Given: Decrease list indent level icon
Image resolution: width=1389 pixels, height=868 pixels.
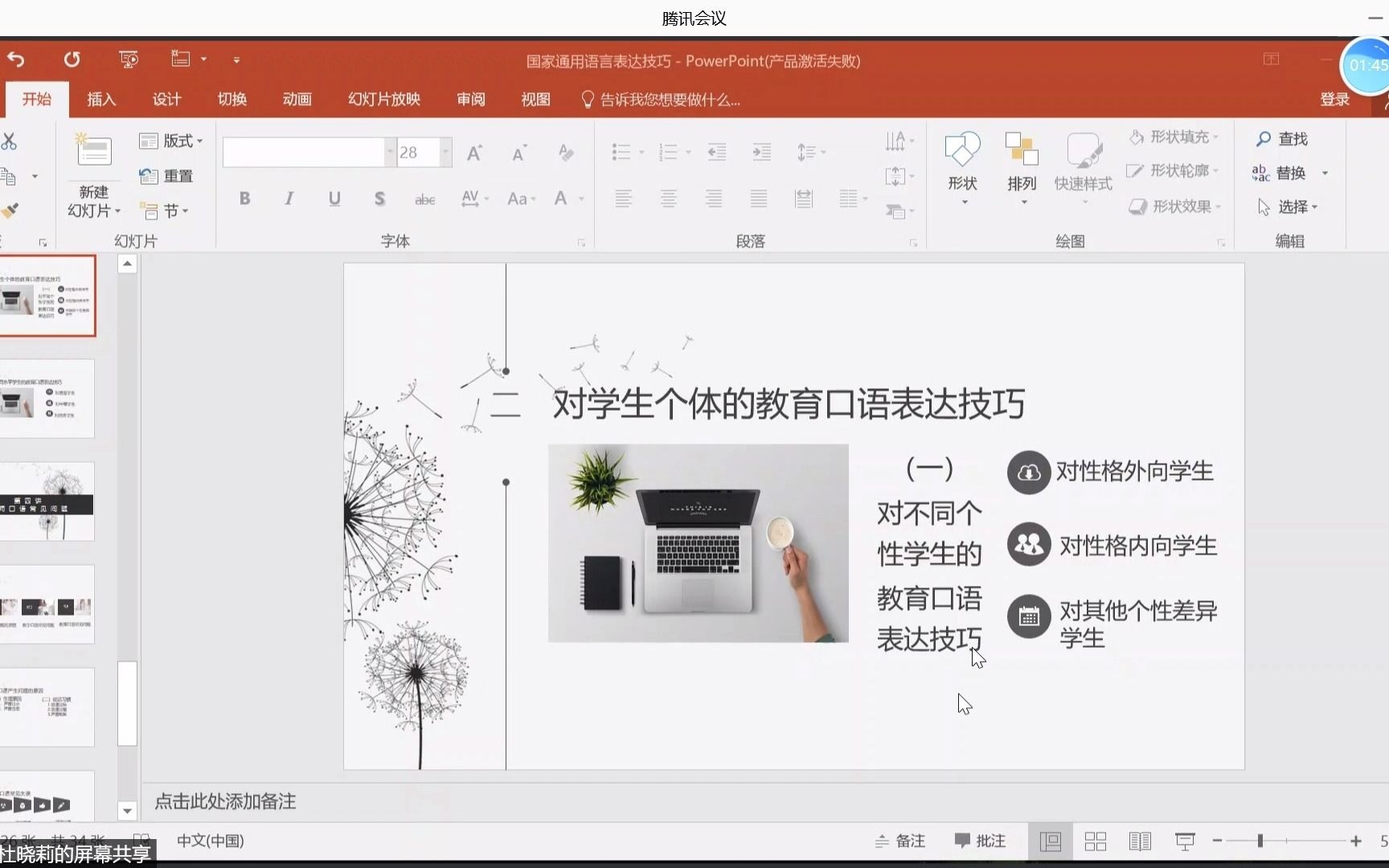Looking at the screenshot, I should 716,152.
